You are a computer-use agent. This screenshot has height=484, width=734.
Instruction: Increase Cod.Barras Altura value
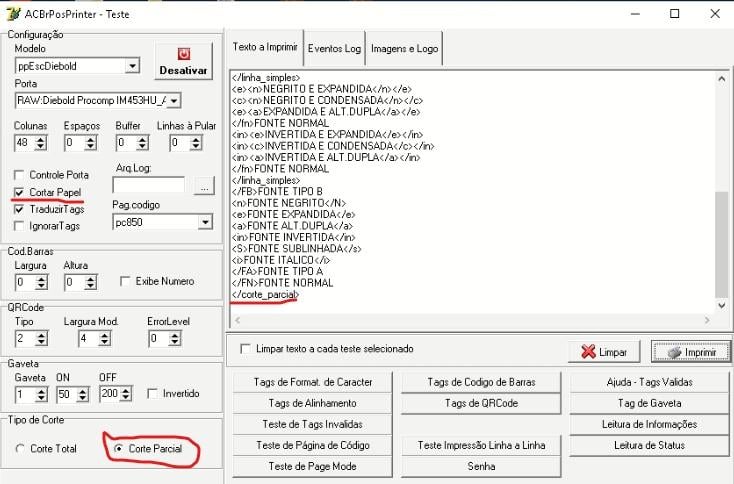[x=91, y=279]
